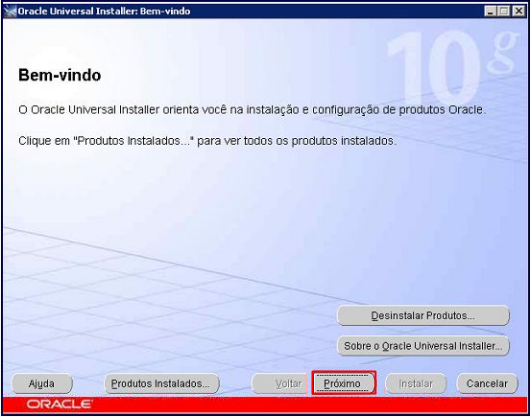Click the red footer bar right of logo
Image resolution: width=530 pixels, height=417 pixels.
point(309,404)
